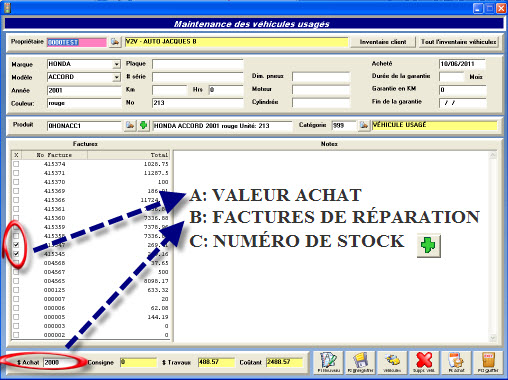Click the F1 Nouveau record icon
Image resolution: width=508 pixels, height=380 pixels.
328,362
